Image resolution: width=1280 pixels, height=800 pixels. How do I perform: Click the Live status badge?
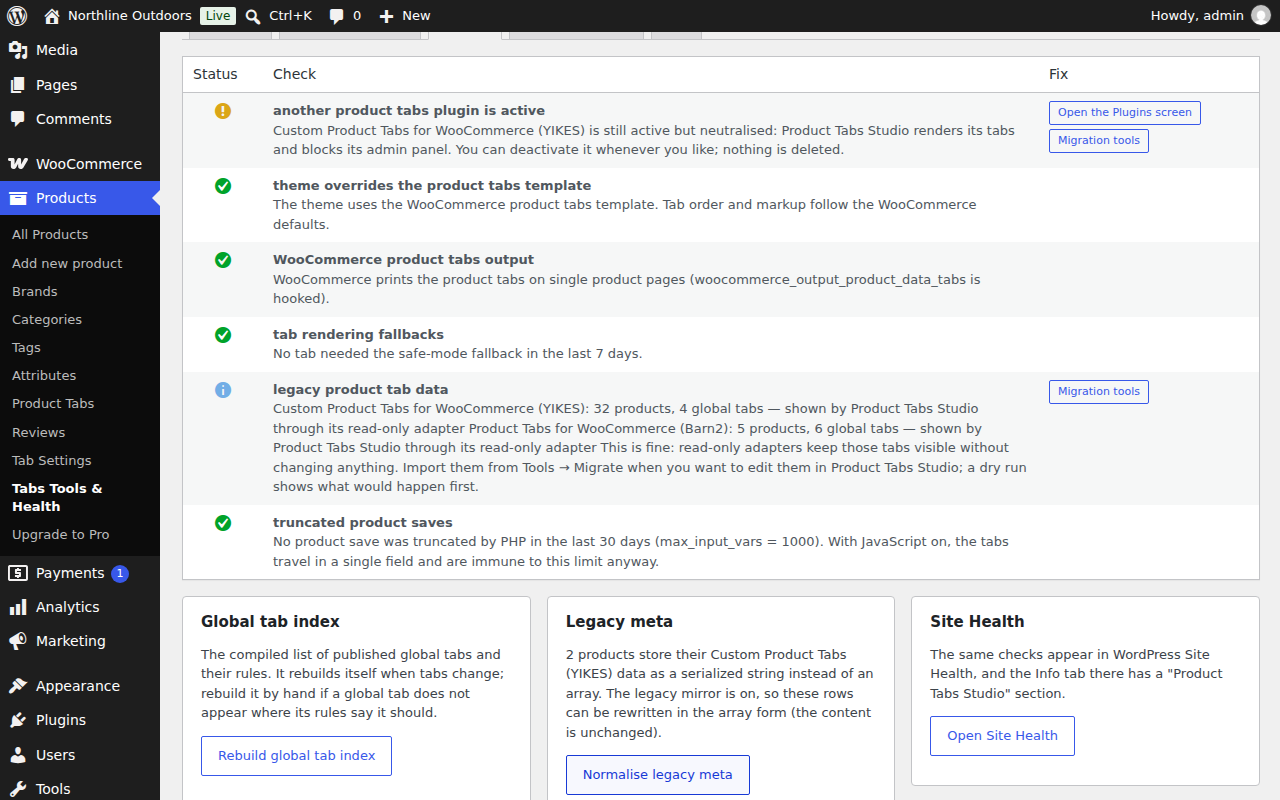218,16
